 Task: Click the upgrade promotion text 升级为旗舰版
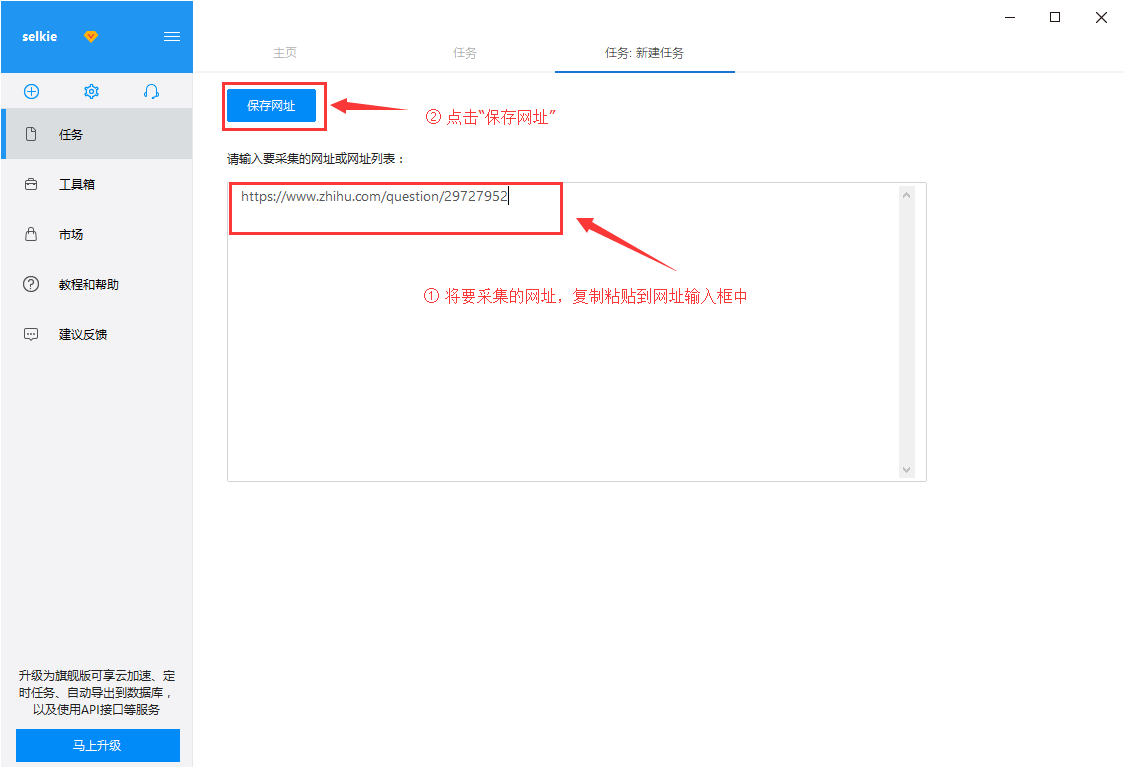(98, 693)
